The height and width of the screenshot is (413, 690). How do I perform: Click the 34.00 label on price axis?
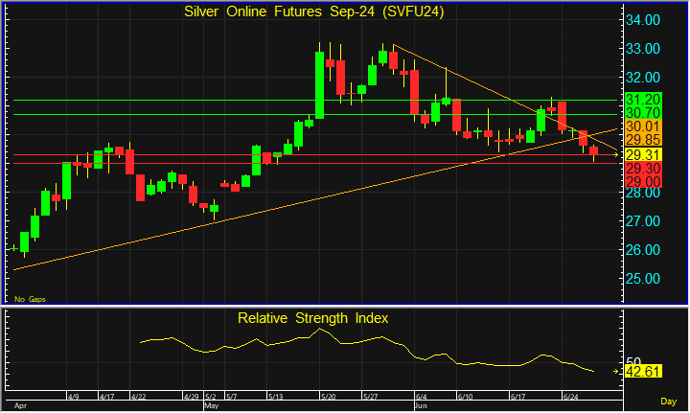pos(642,19)
